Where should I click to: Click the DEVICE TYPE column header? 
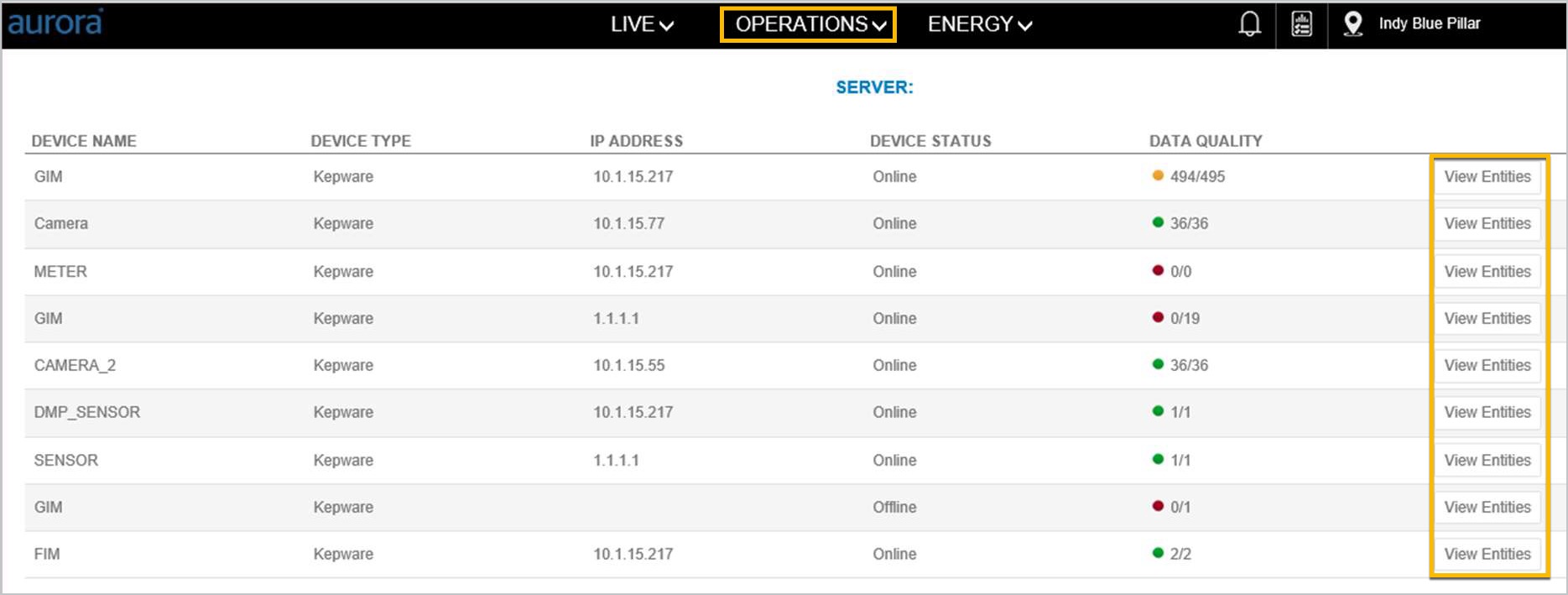pyautogui.click(x=361, y=141)
